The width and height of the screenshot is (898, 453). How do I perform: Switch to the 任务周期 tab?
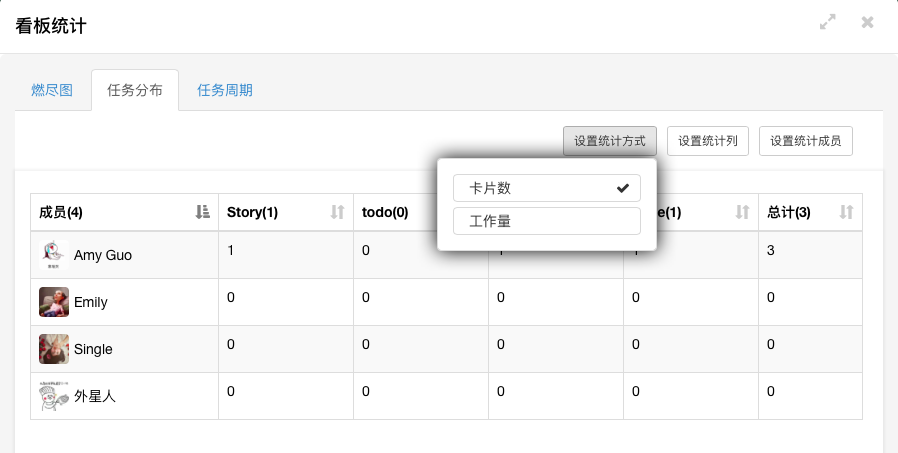(x=224, y=90)
